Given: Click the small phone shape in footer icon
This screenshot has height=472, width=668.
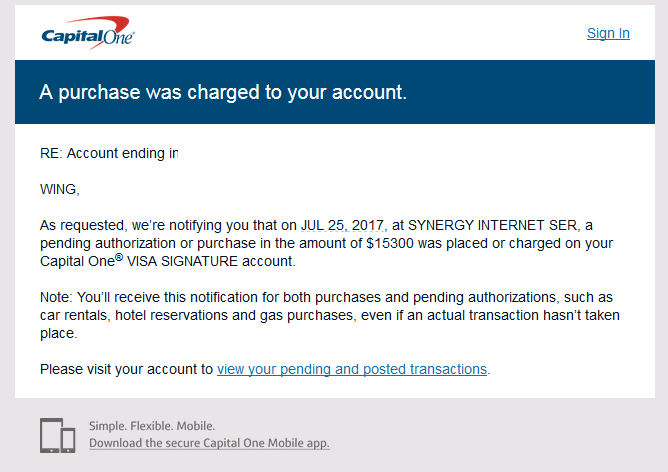Looking at the screenshot, I should tap(68, 440).
